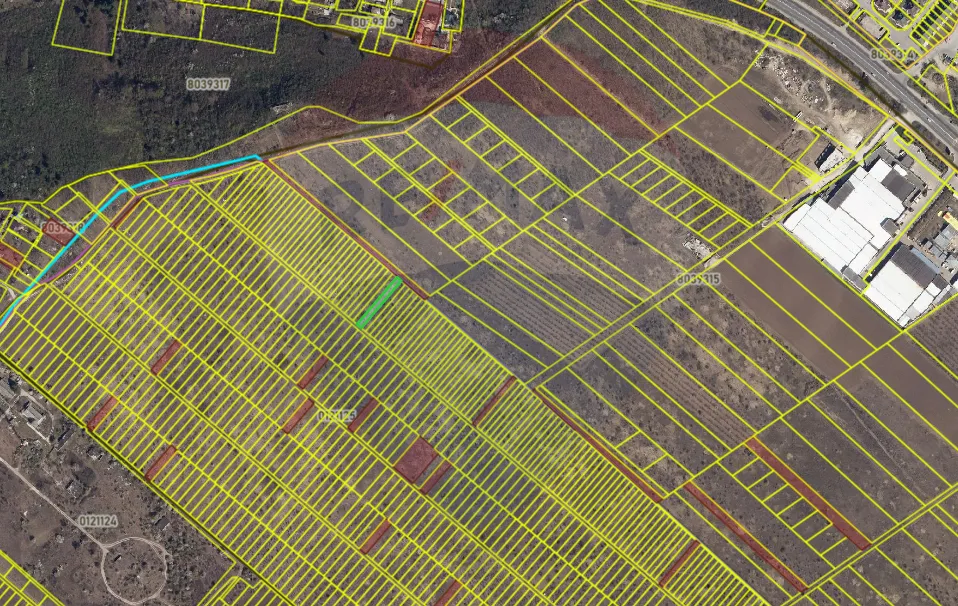
Task: Select the red parcel under the 8039318 label
Action: coord(58,234)
